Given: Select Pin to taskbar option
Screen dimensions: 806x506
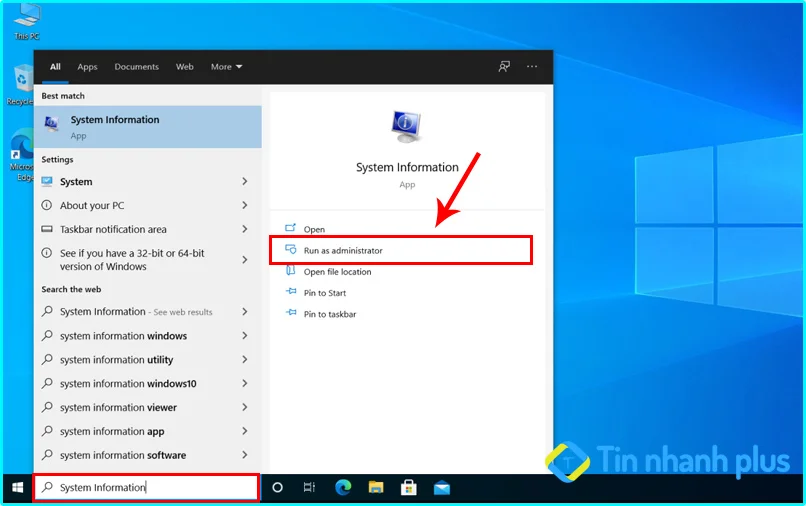Looking at the screenshot, I should 329,314.
